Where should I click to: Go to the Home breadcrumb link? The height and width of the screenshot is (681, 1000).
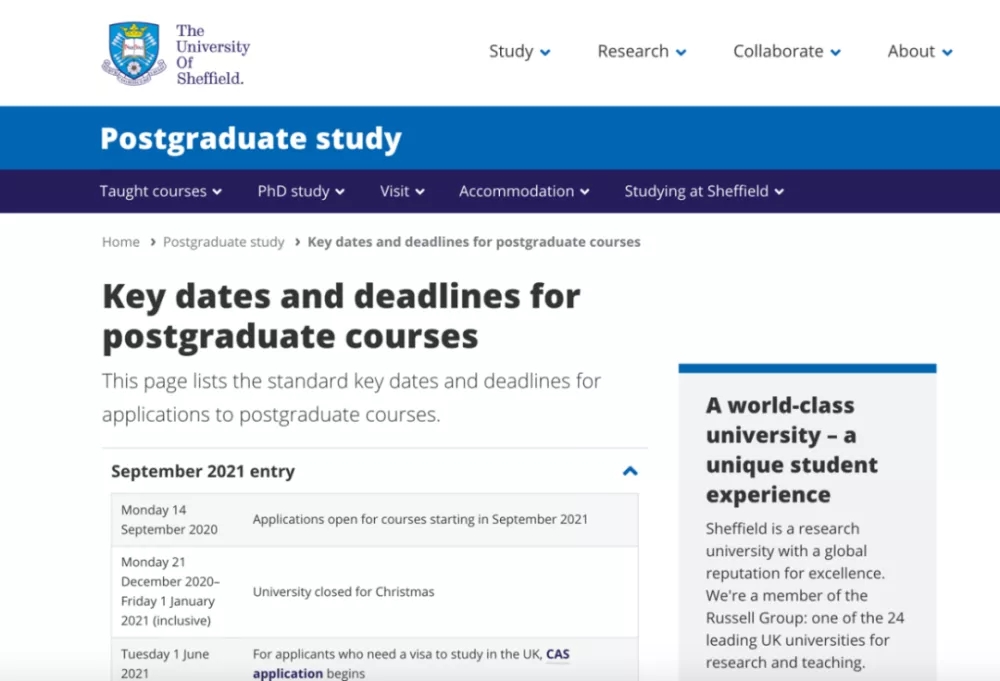(121, 242)
